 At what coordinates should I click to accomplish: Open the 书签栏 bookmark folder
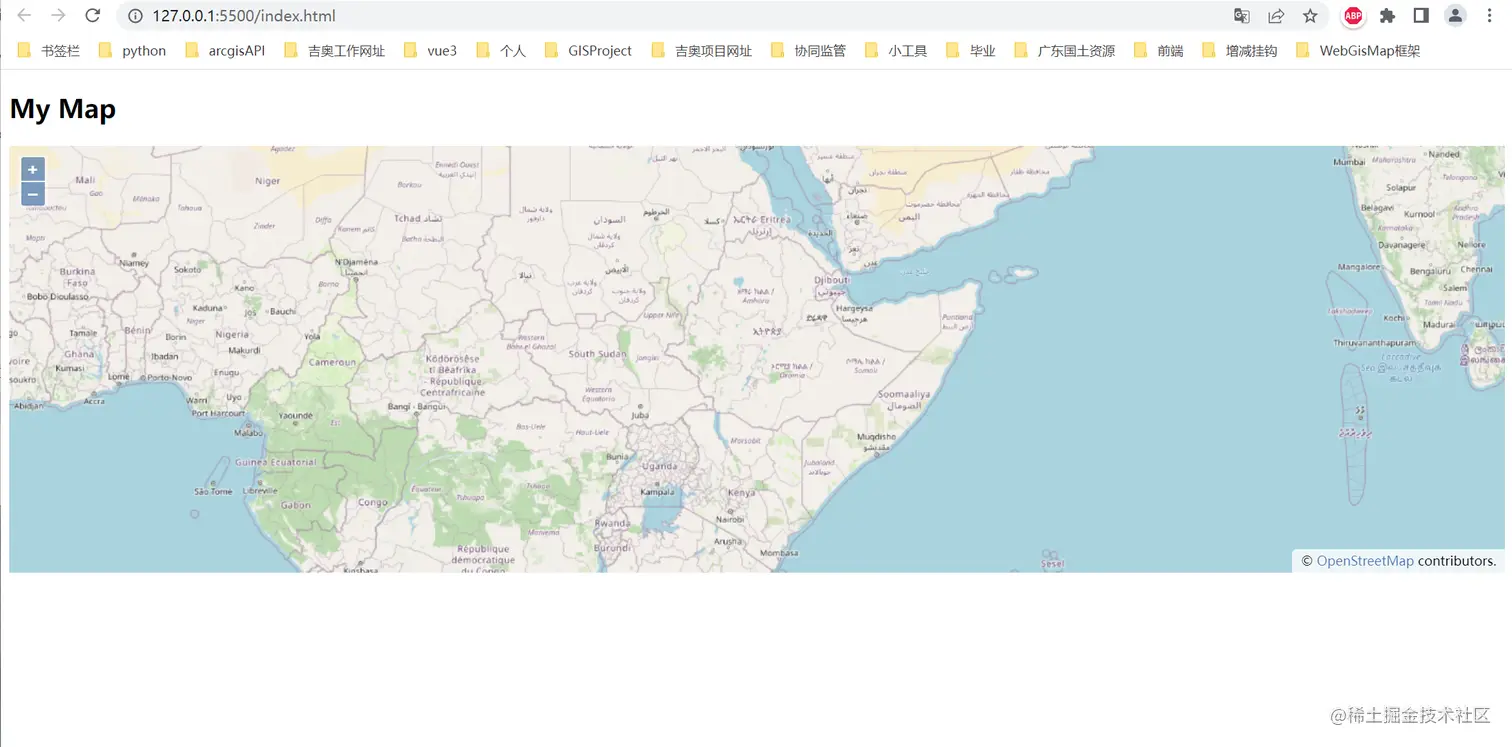pos(48,51)
